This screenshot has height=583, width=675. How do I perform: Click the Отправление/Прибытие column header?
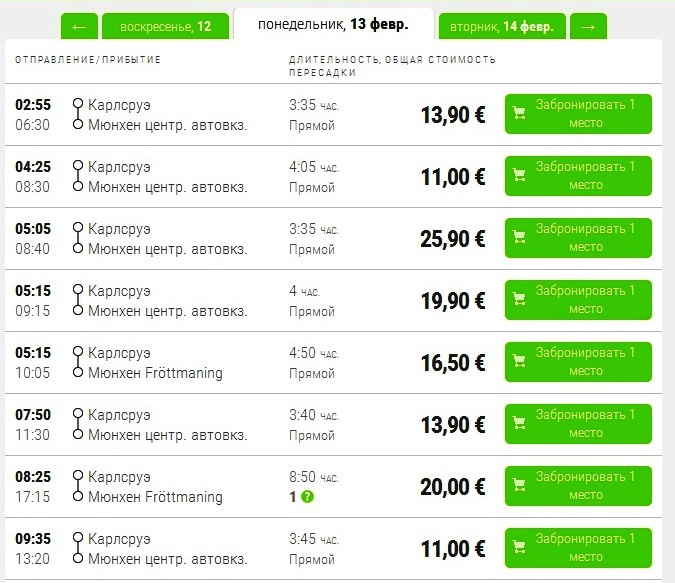coord(88,60)
